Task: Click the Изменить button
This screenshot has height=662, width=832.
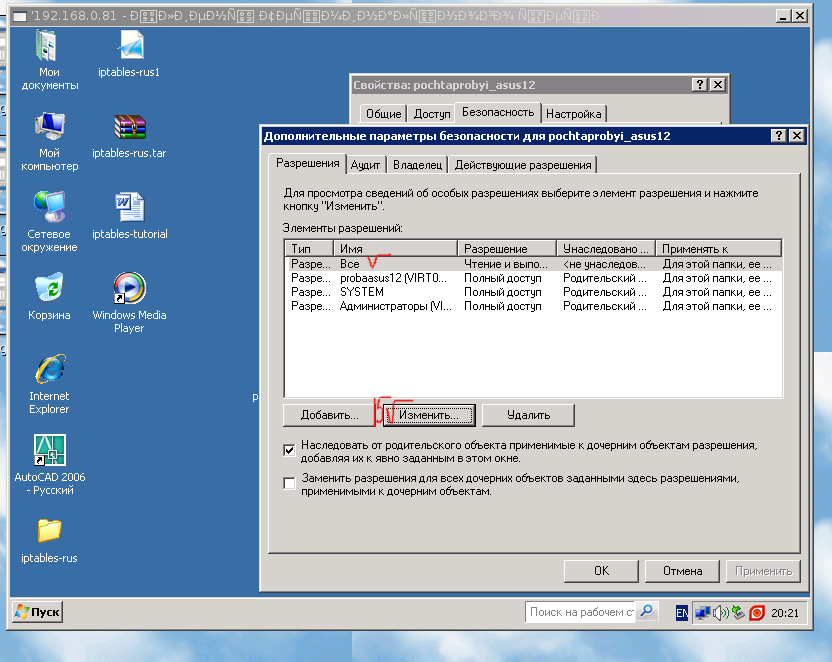Action: click(429, 414)
